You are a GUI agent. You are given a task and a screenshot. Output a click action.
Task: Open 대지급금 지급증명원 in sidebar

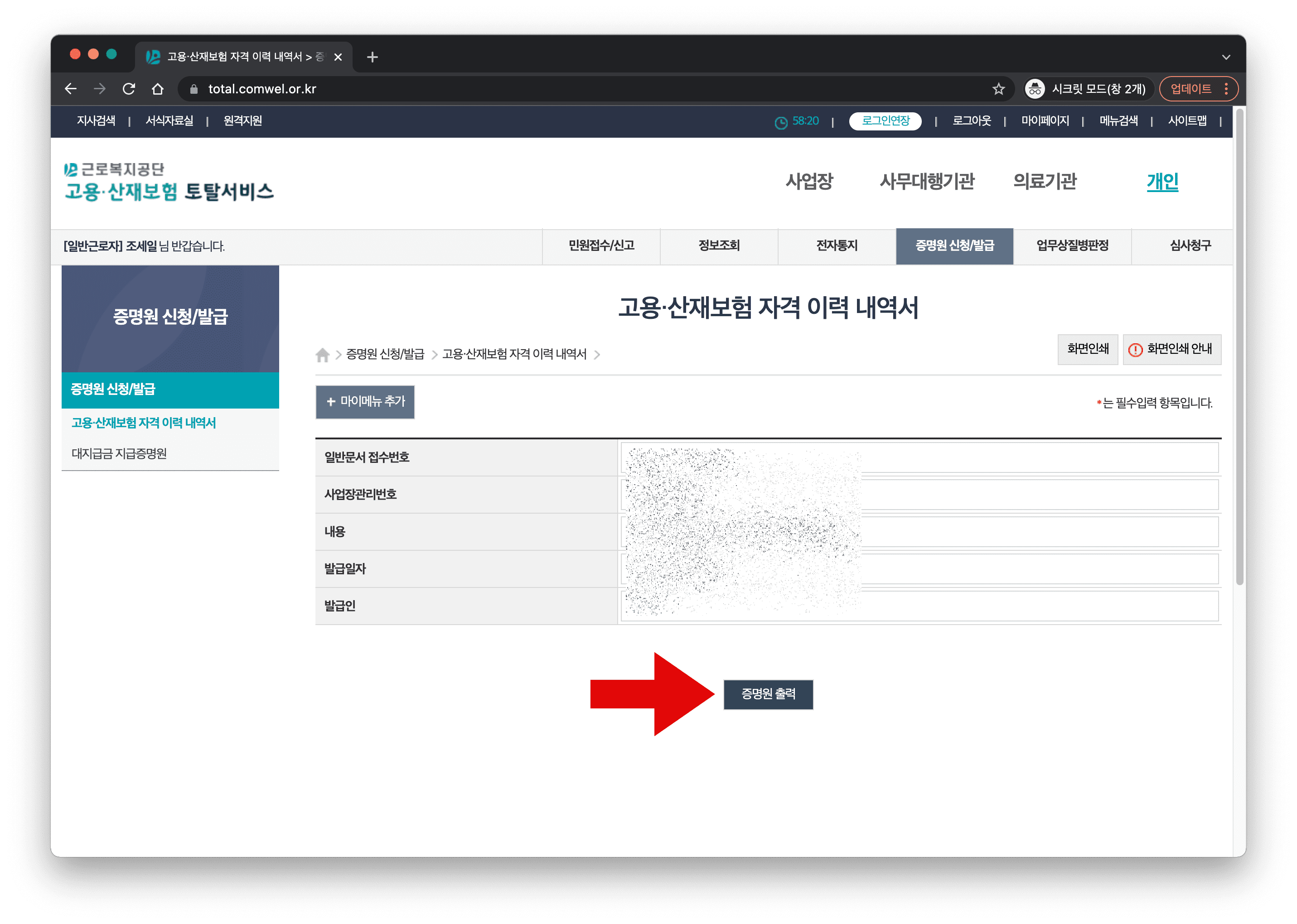(x=119, y=453)
